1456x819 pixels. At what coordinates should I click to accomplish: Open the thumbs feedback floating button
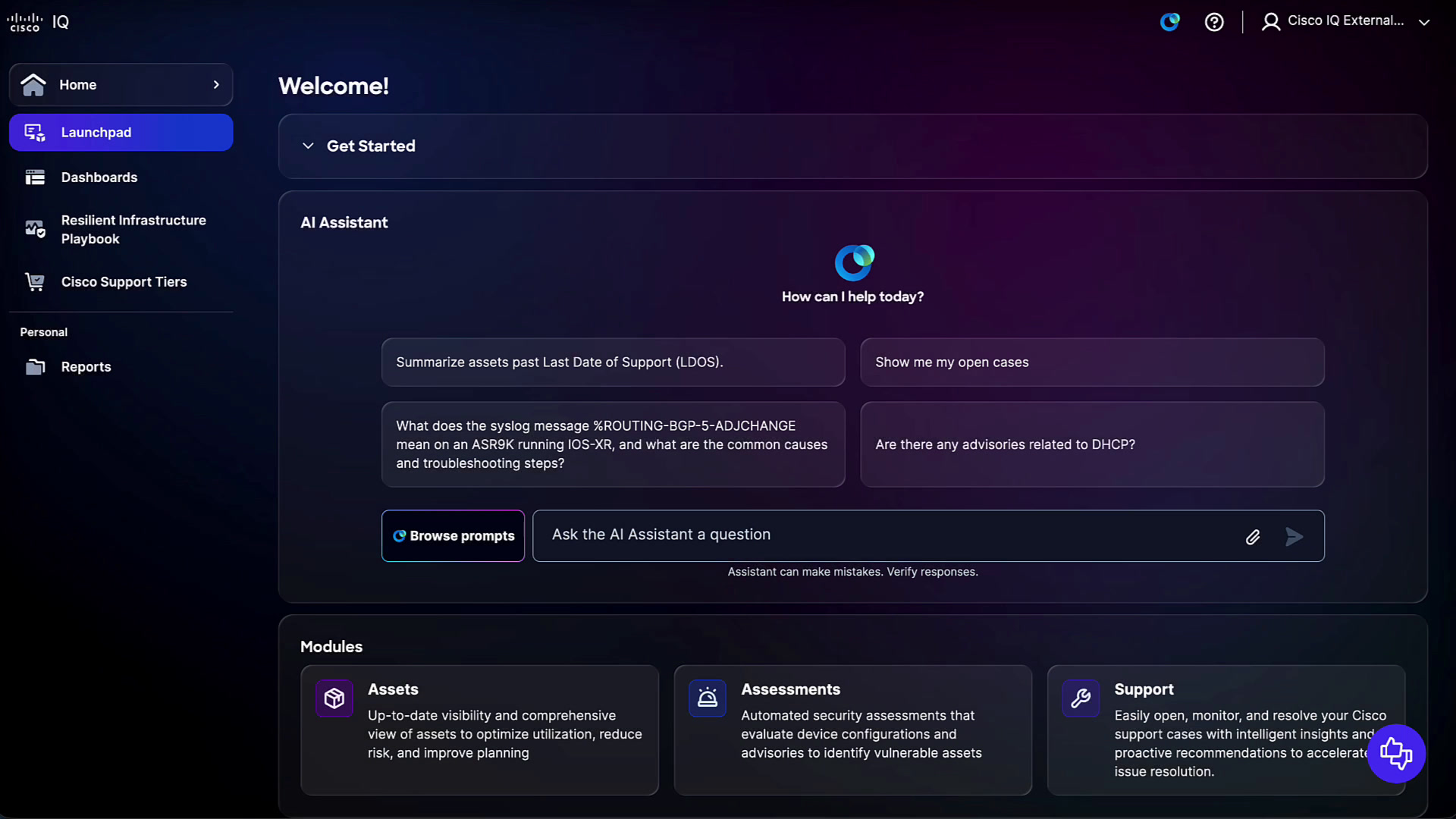[x=1395, y=754]
